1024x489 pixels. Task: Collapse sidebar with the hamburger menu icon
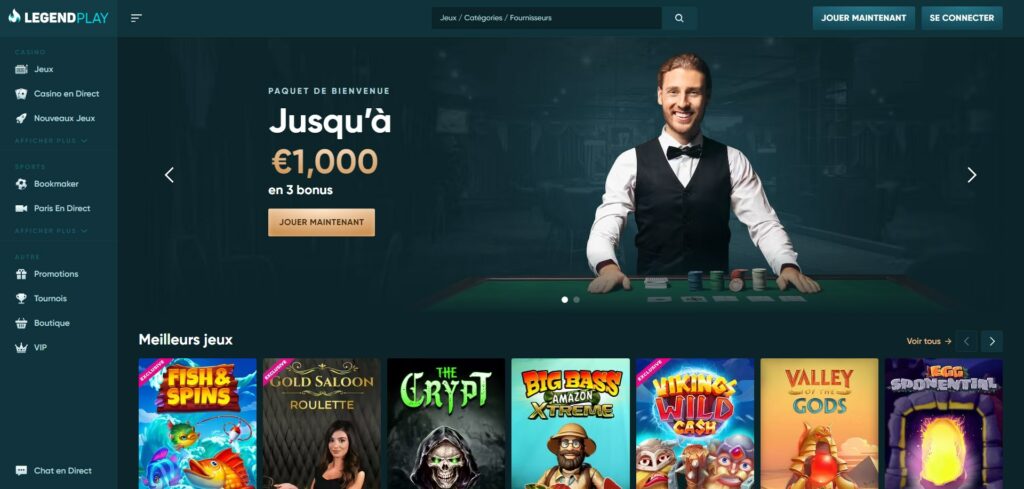coord(136,18)
